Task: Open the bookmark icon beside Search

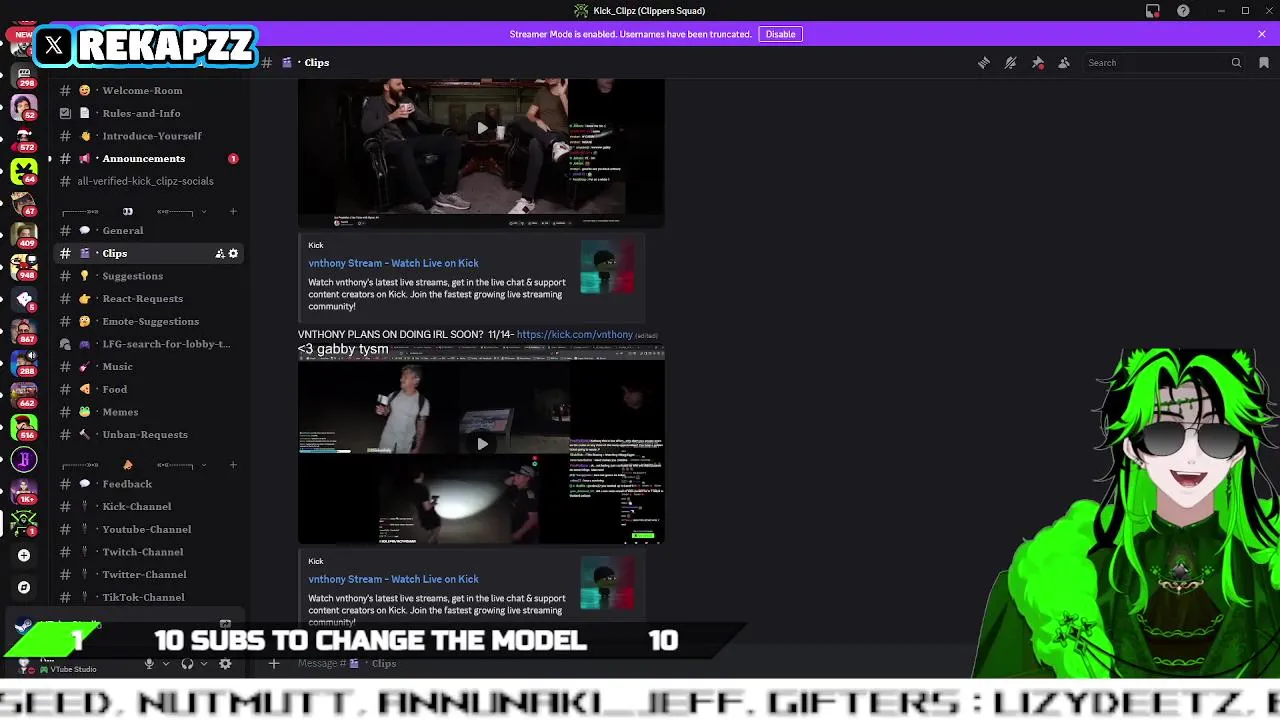Action: click(1264, 63)
